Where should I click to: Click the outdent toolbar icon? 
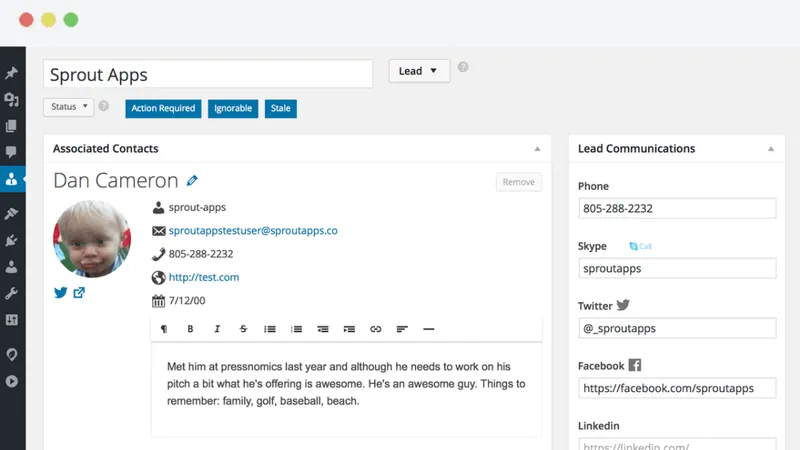[x=323, y=329]
